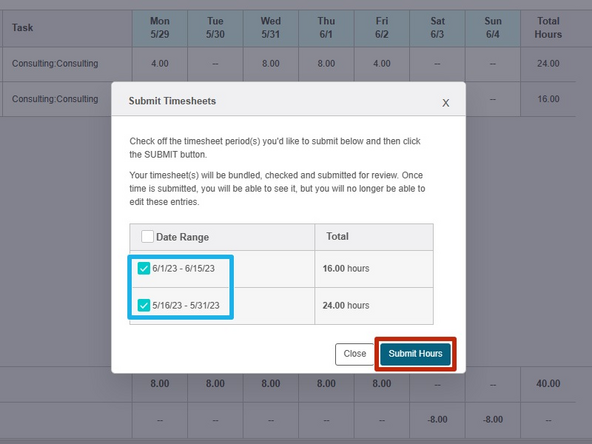
Task: Click Friday's 4.00 cell in first row
Action: pos(382,64)
